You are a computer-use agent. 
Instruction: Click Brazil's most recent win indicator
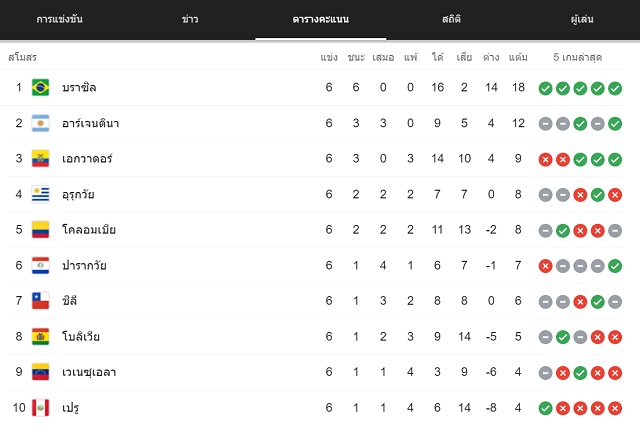click(x=615, y=88)
